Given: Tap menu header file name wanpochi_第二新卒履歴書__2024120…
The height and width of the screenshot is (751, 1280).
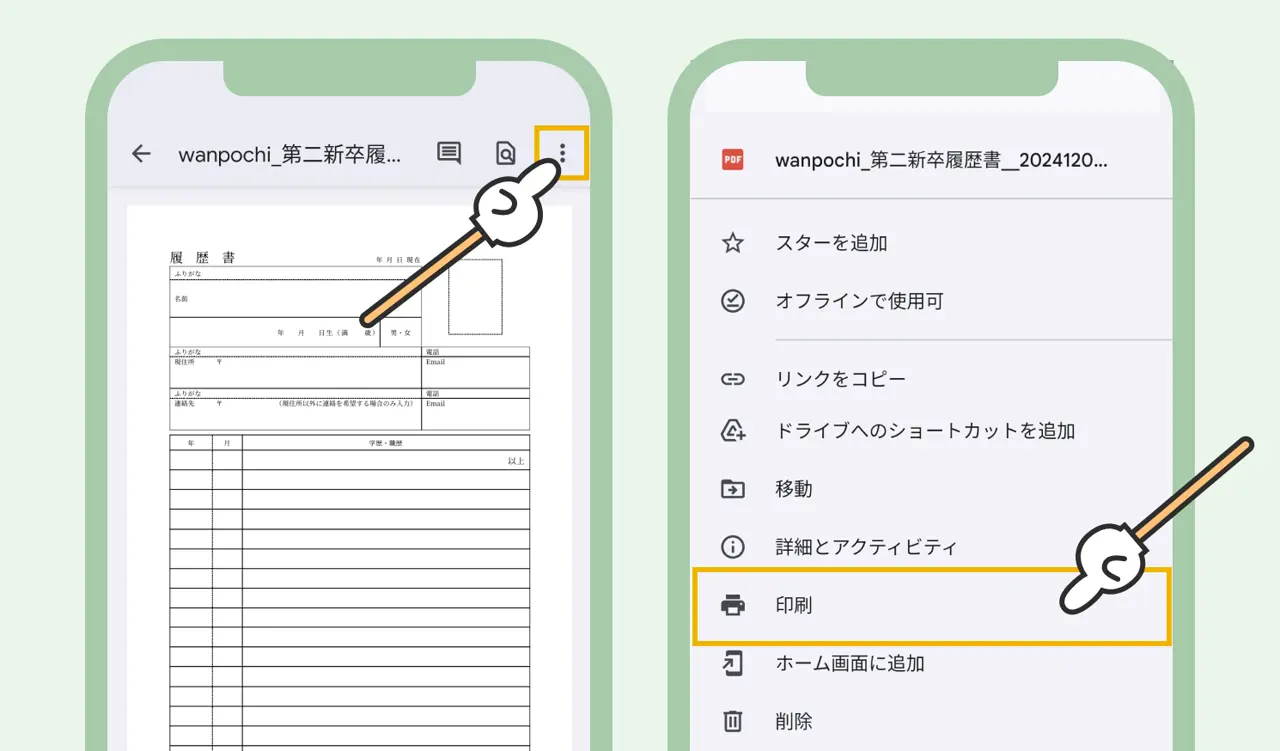Looking at the screenshot, I should 941,159.
